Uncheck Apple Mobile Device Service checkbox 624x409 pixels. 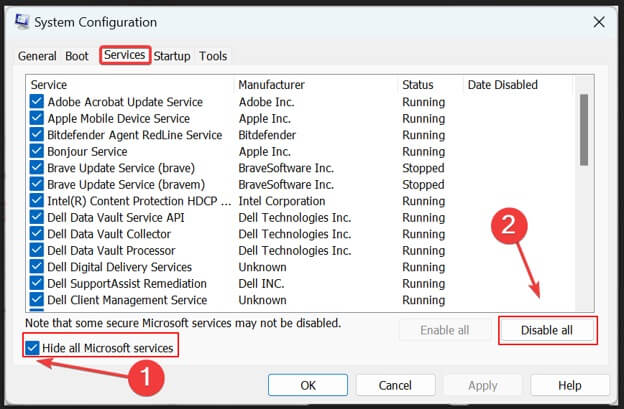coord(37,118)
